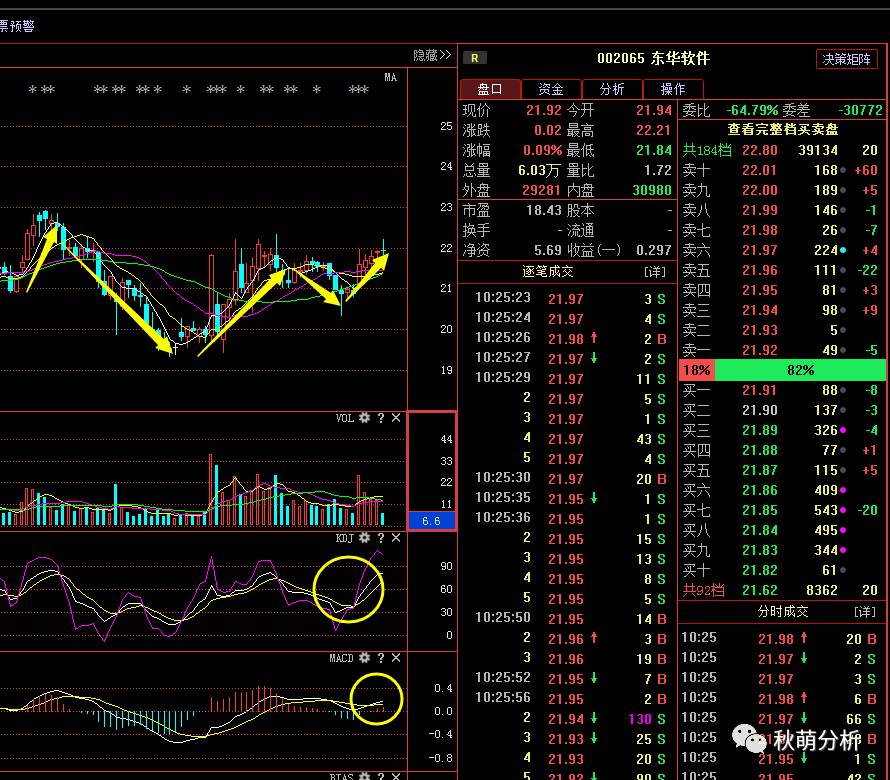This screenshot has width=890, height=780.
Task: Click the R badge beside stock code
Action: point(475,58)
